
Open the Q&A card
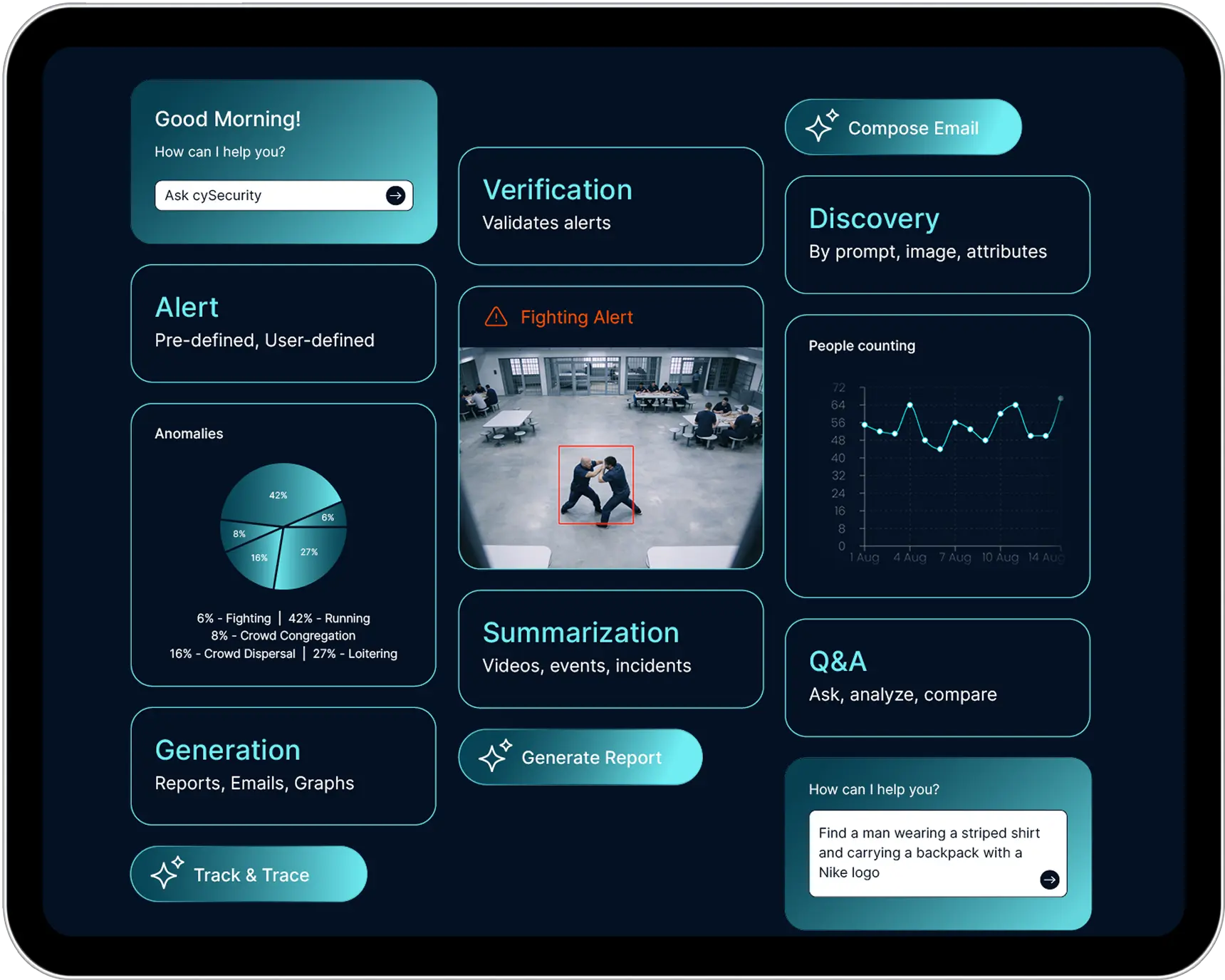point(937,677)
